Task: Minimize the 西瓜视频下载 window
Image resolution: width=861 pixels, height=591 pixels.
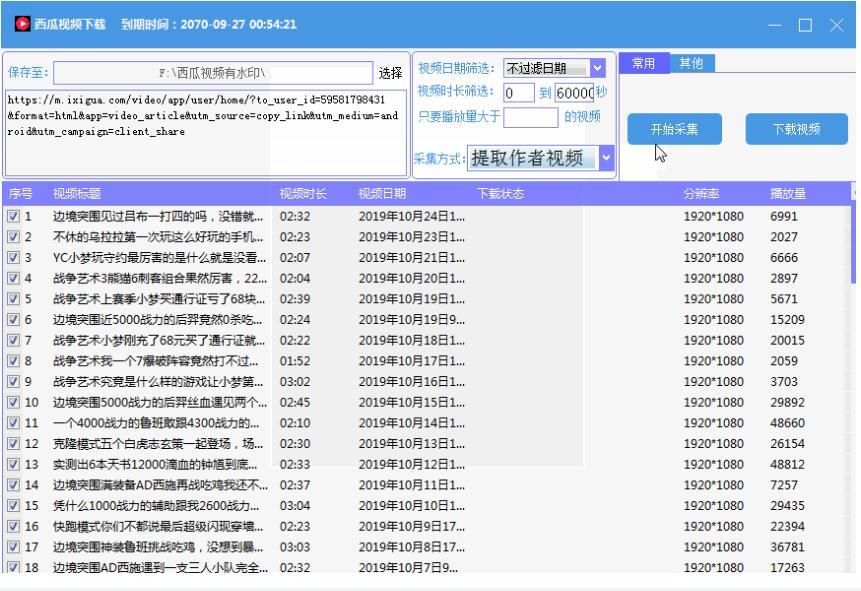Action: coord(774,25)
